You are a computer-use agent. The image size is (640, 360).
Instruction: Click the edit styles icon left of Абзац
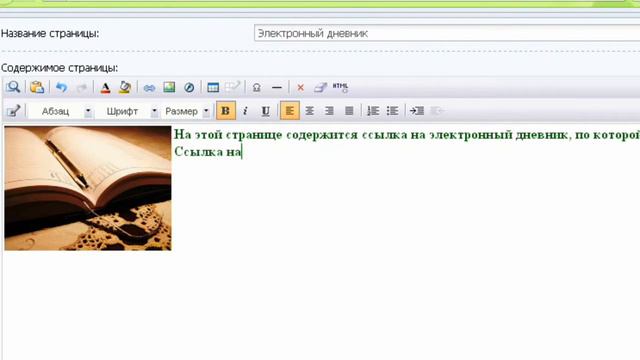pos(13,111)
